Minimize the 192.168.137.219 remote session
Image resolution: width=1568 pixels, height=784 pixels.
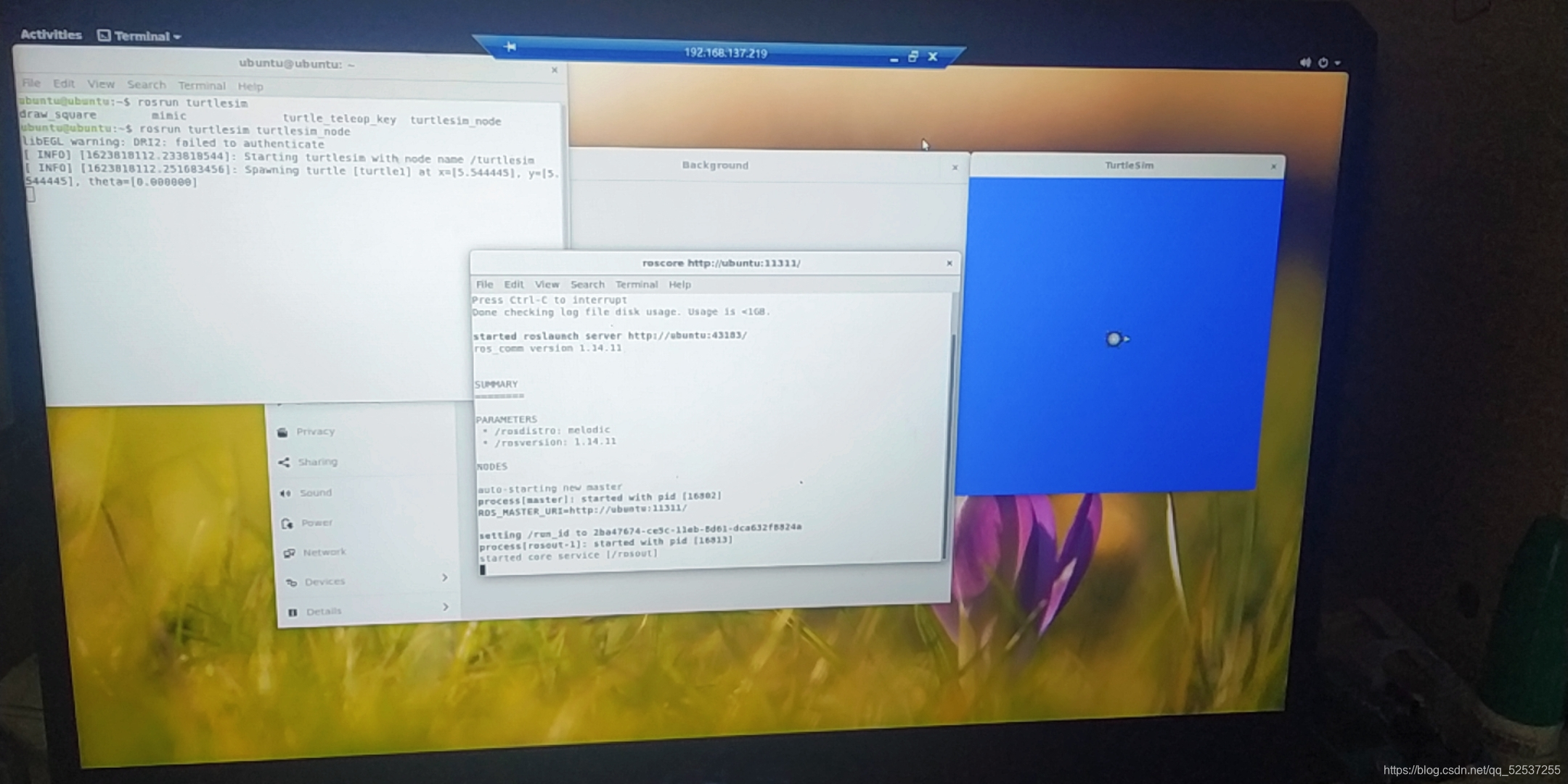(x=894, y=59)
